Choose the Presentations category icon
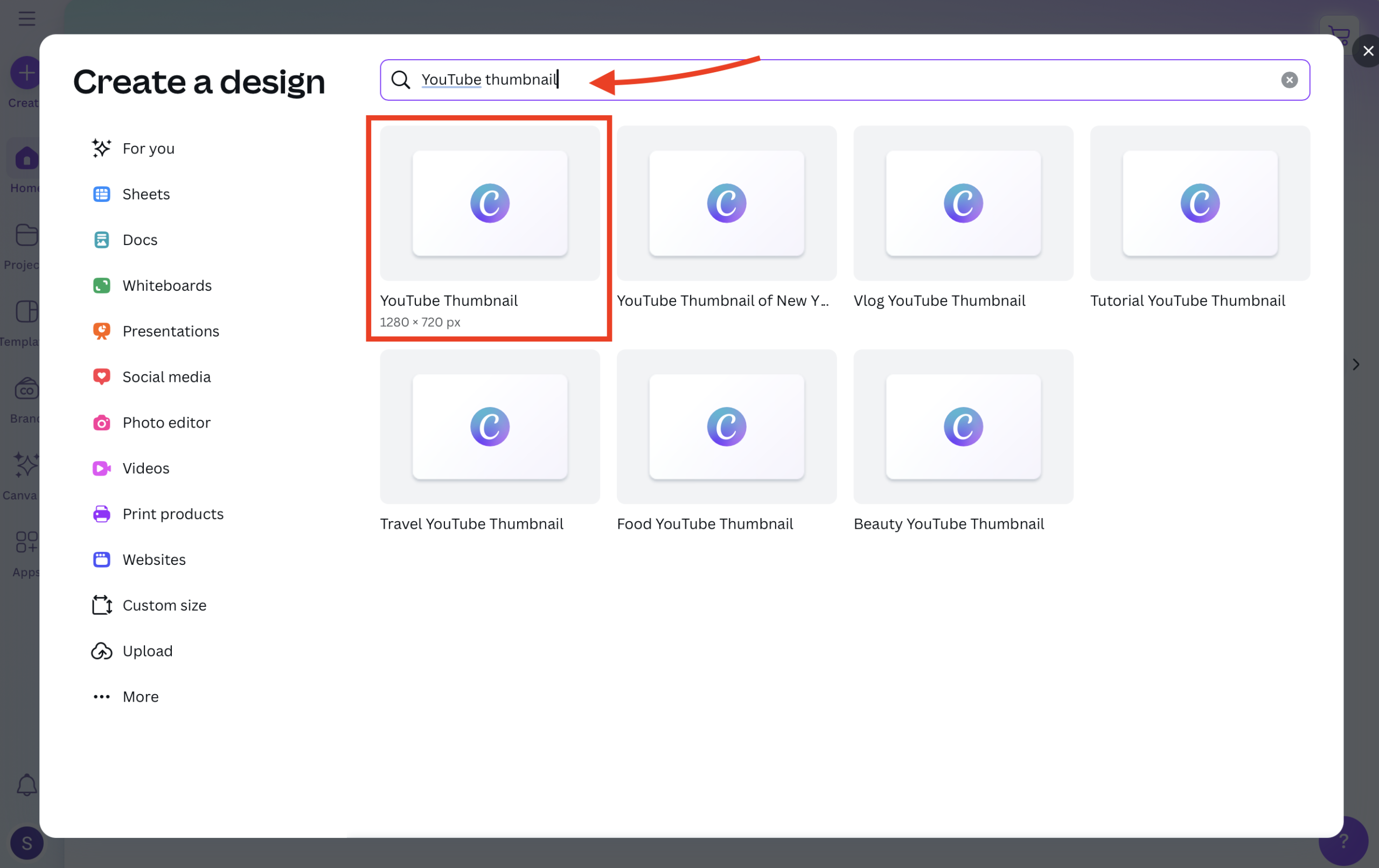The image size is (1379, 868). point(101,331)
